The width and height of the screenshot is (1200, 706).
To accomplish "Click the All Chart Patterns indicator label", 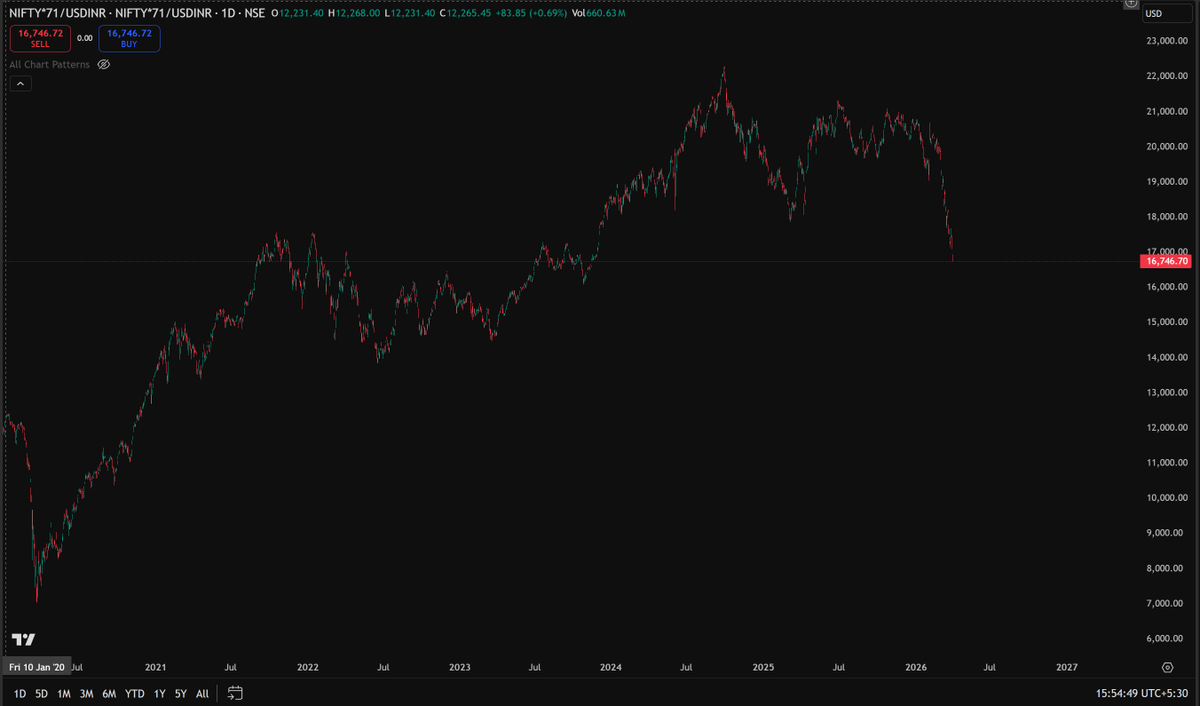I will click(50, 64).
